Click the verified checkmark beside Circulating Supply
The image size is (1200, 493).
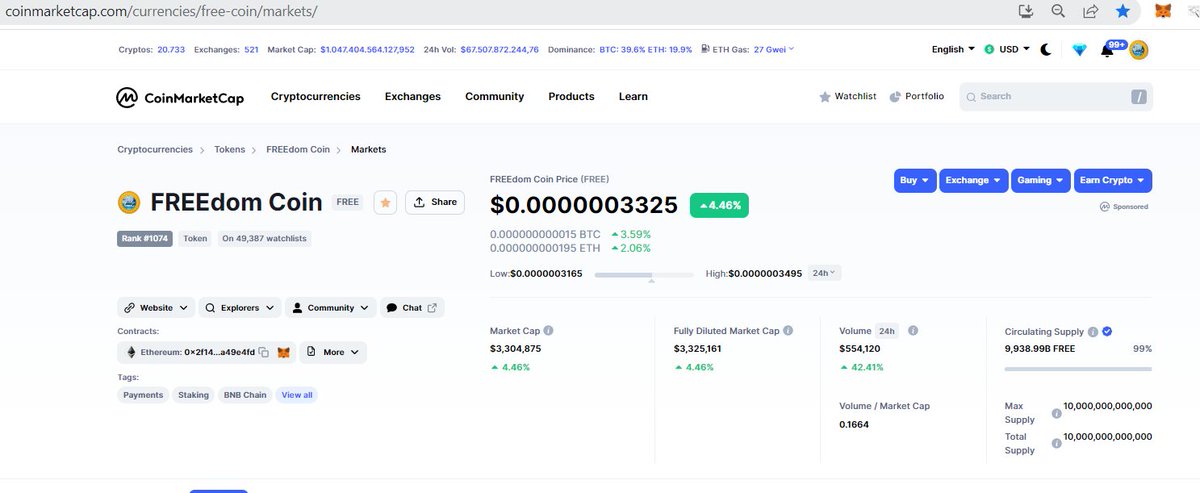(1108, 331)
